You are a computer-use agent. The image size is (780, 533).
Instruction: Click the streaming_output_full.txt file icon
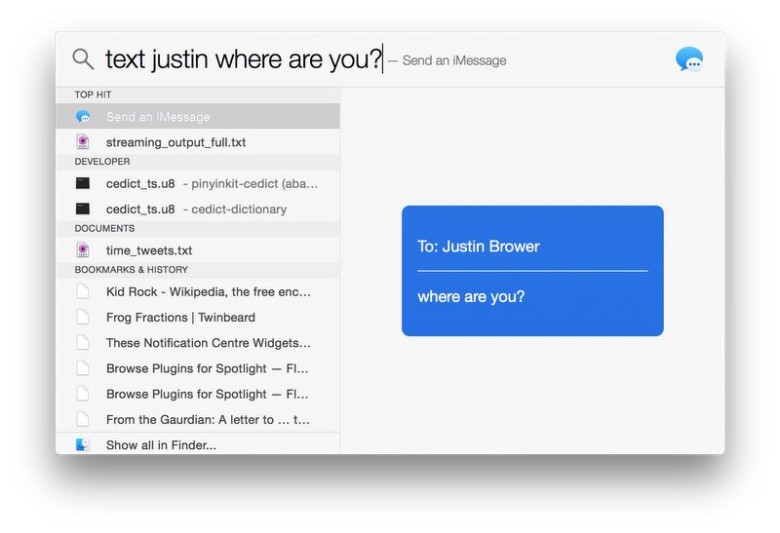(83, 142)
